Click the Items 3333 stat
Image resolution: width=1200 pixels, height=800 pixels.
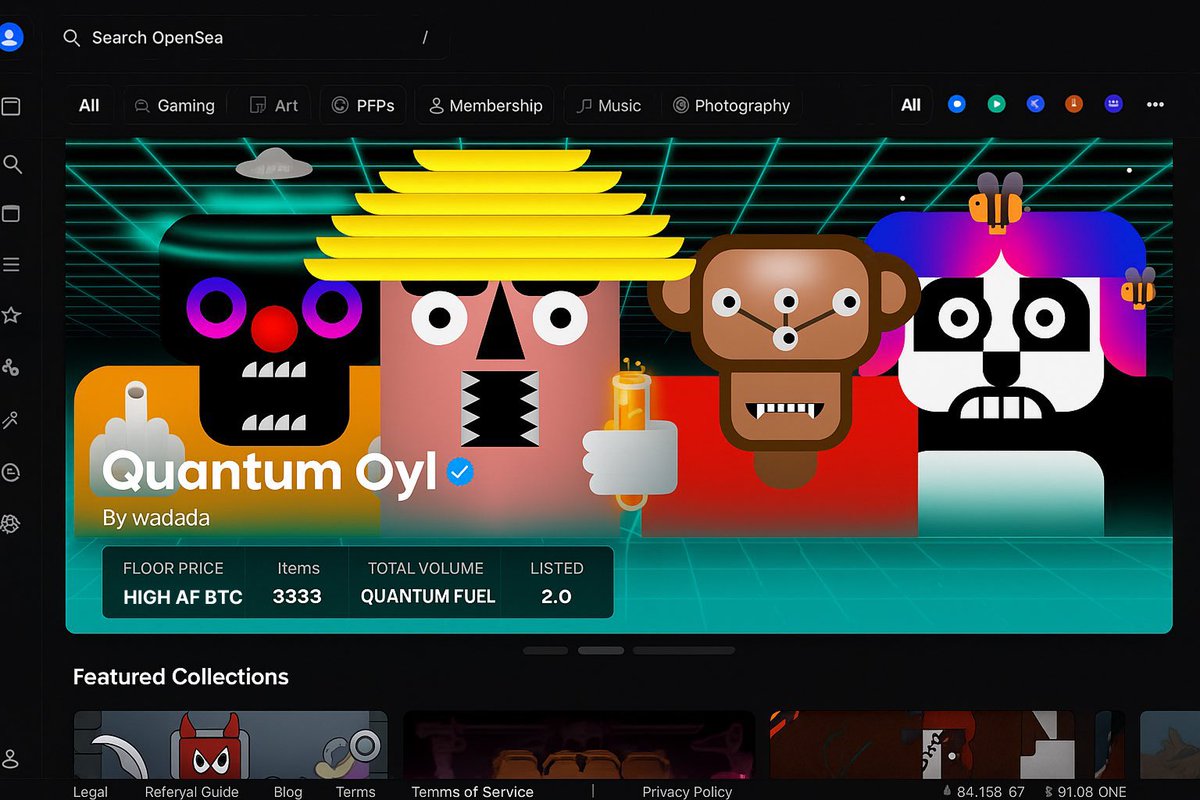click(298, 583)
